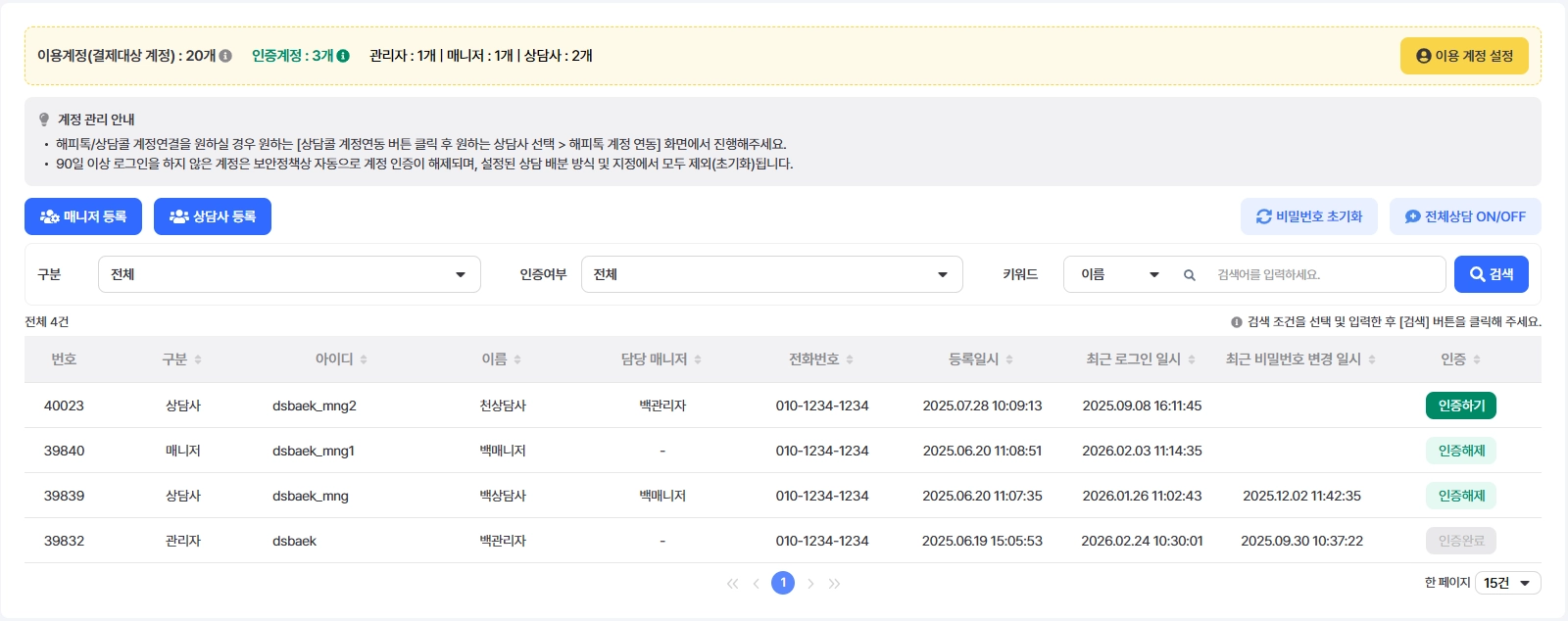
Task: Jump to last page double arrow
Action: pyautogui.click(x=834, y=583)
